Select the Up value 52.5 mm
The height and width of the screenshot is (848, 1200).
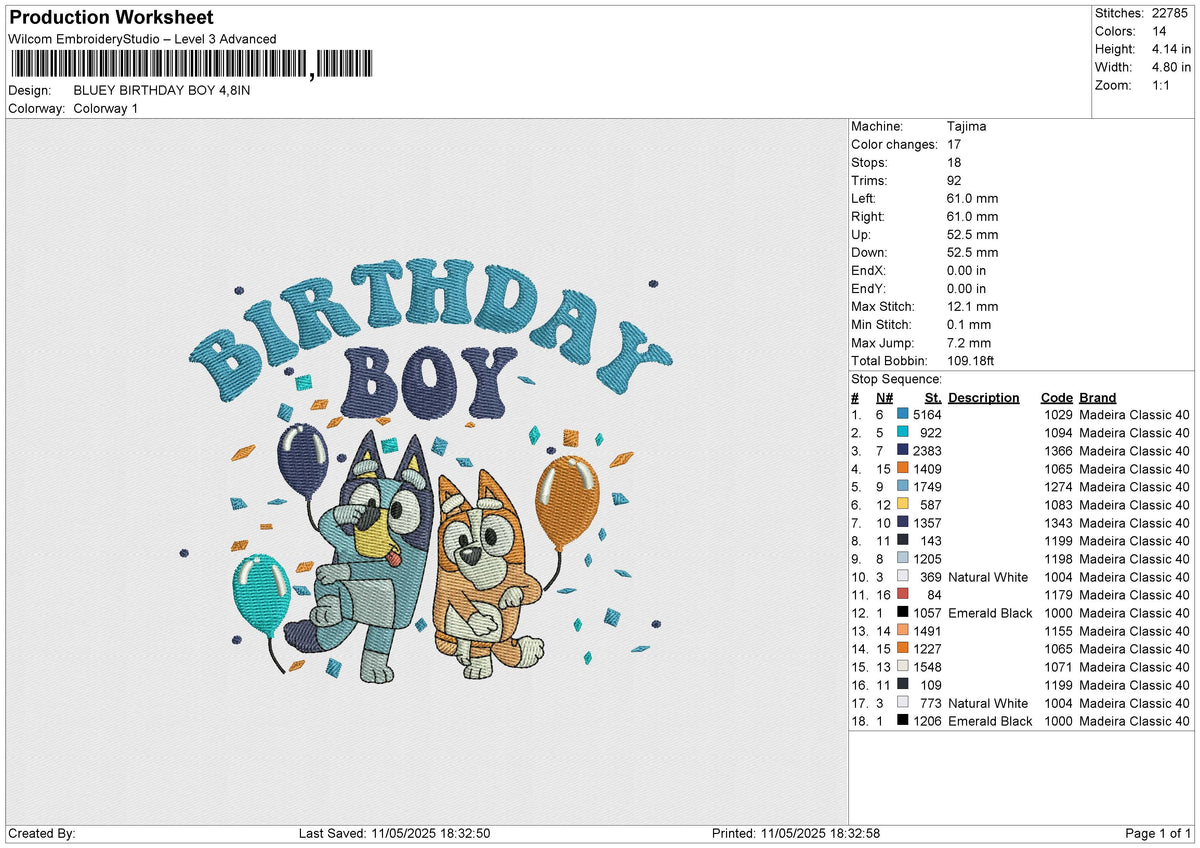tap(972, 234)
